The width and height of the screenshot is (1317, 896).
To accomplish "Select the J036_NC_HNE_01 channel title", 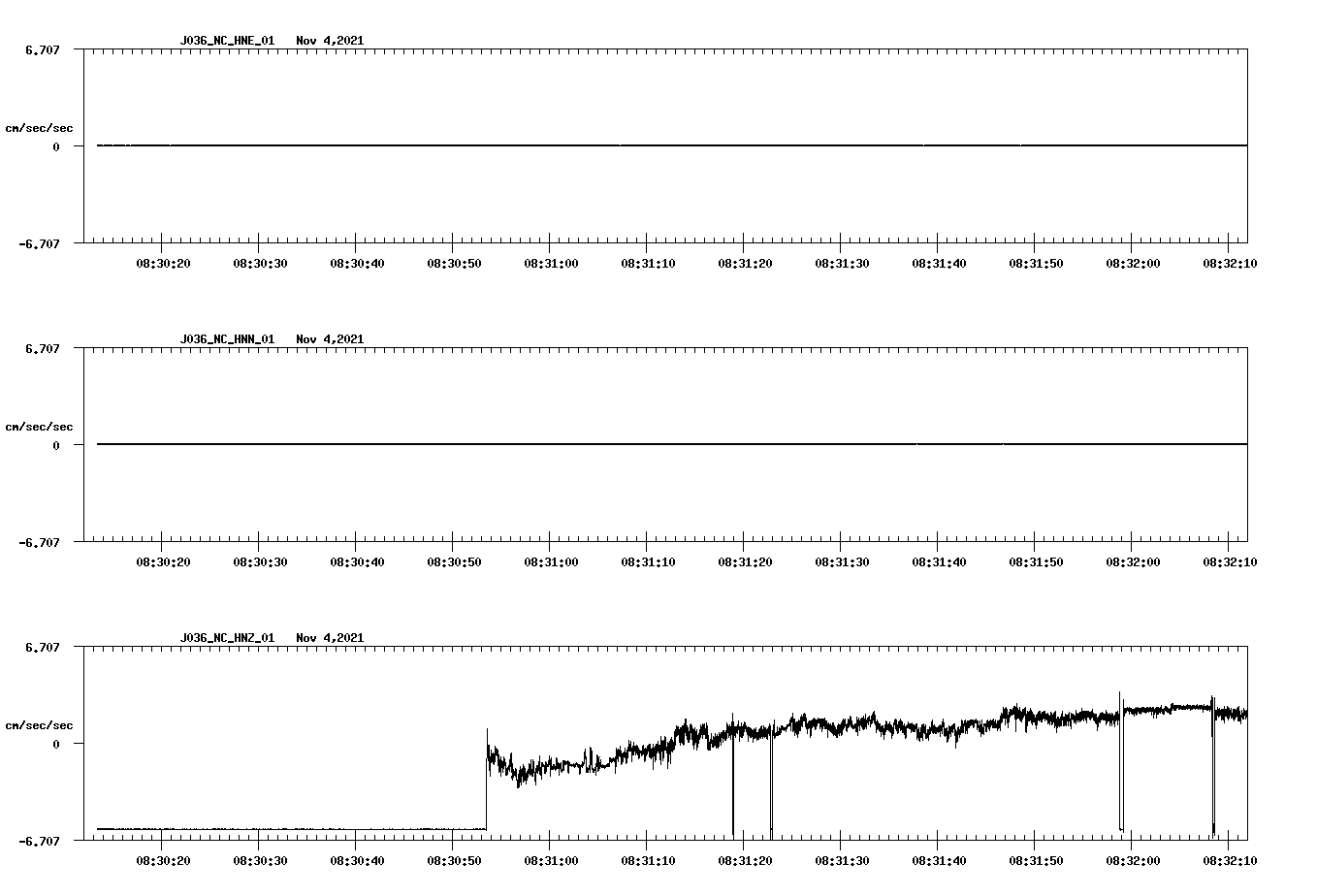I will (227, 41).
